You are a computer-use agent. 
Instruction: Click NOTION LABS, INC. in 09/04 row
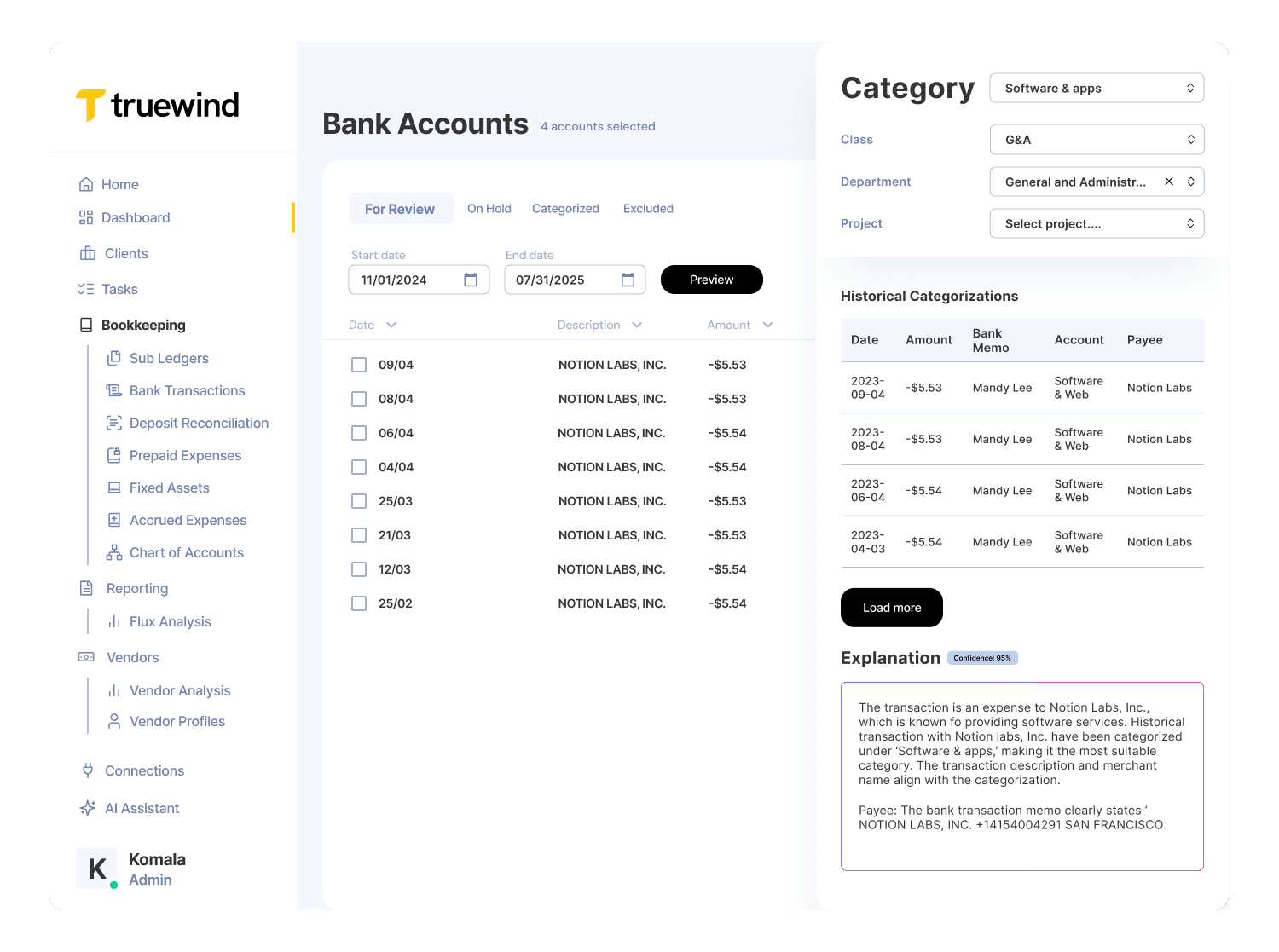612,365
